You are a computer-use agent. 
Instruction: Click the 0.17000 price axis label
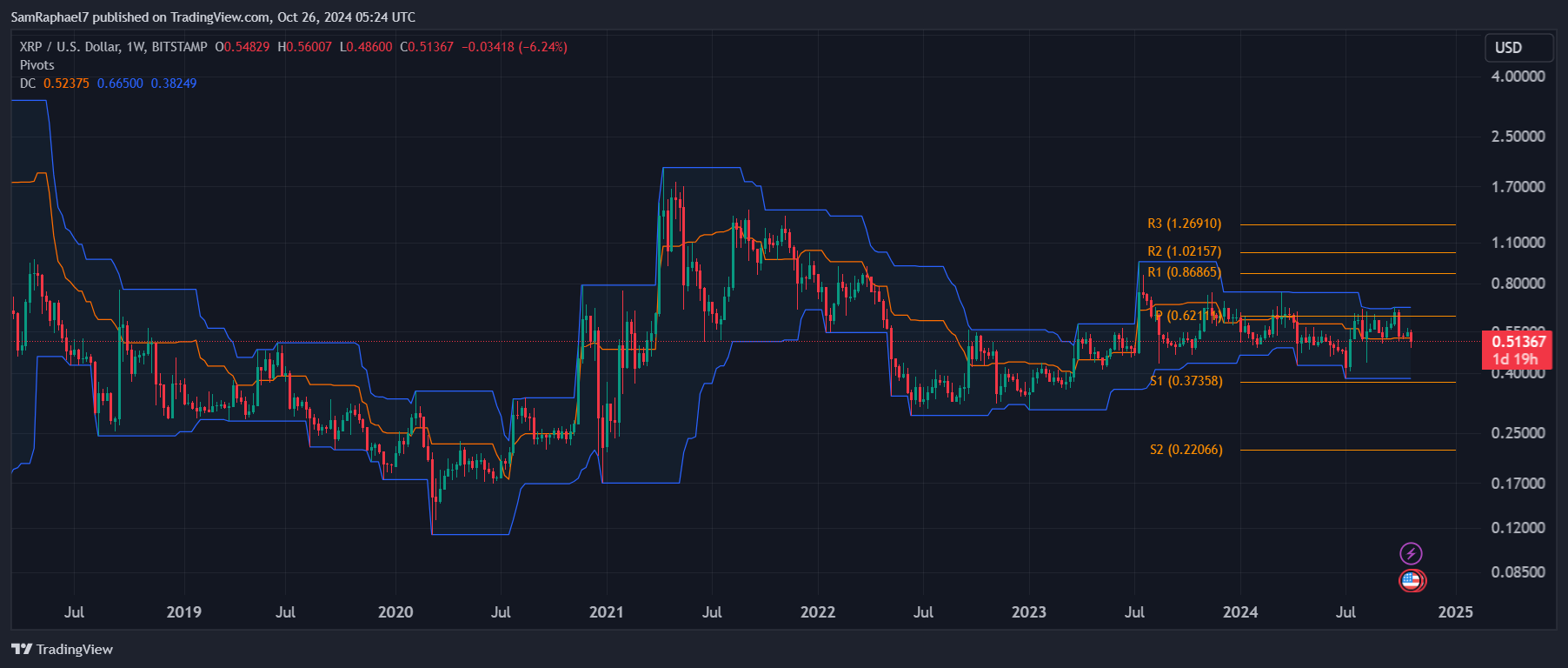click(x=1518, y=484)
